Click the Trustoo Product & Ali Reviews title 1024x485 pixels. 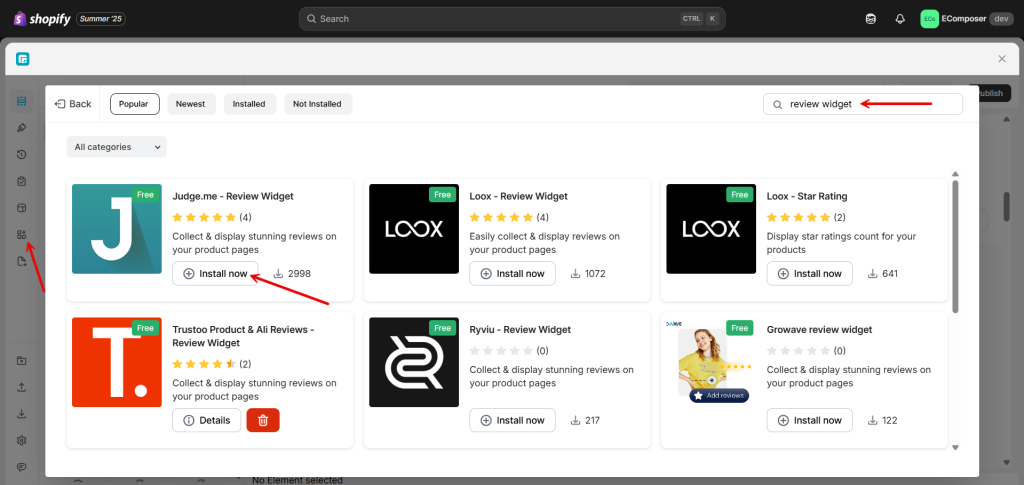[x=244, y=336]
